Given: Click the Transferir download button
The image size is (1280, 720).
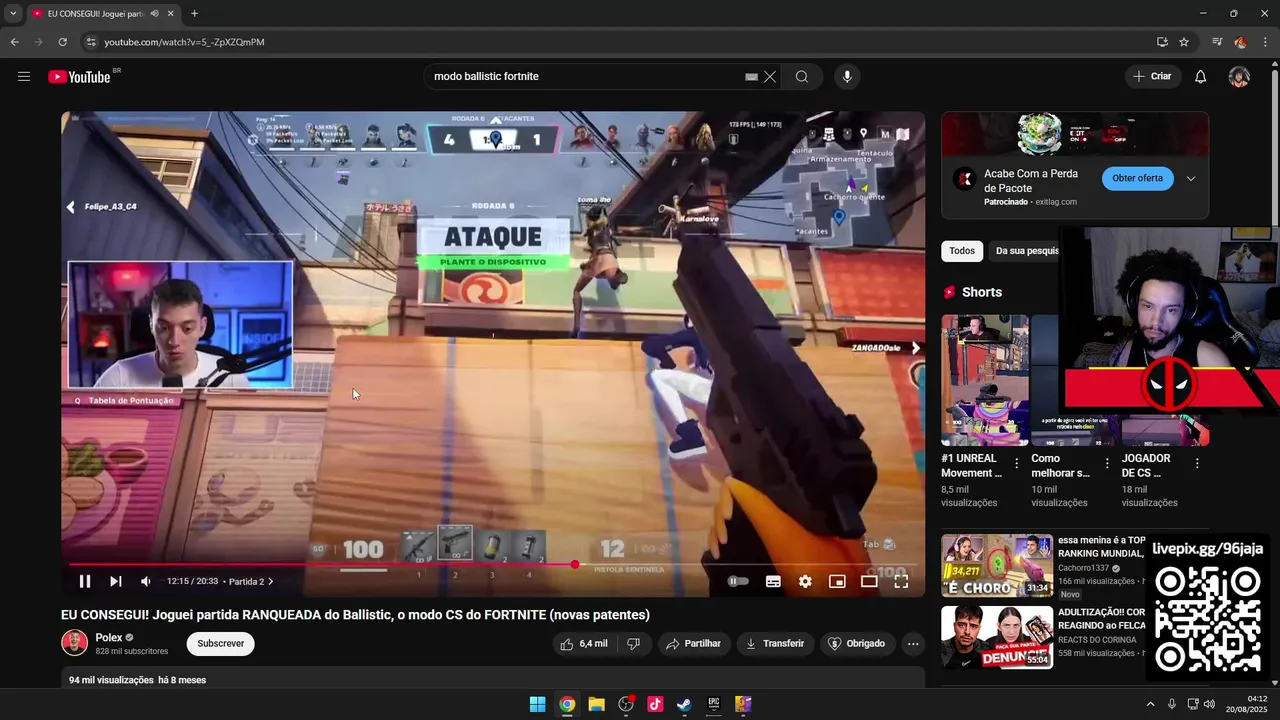Looking at the screenshot, I should [774, 644].
